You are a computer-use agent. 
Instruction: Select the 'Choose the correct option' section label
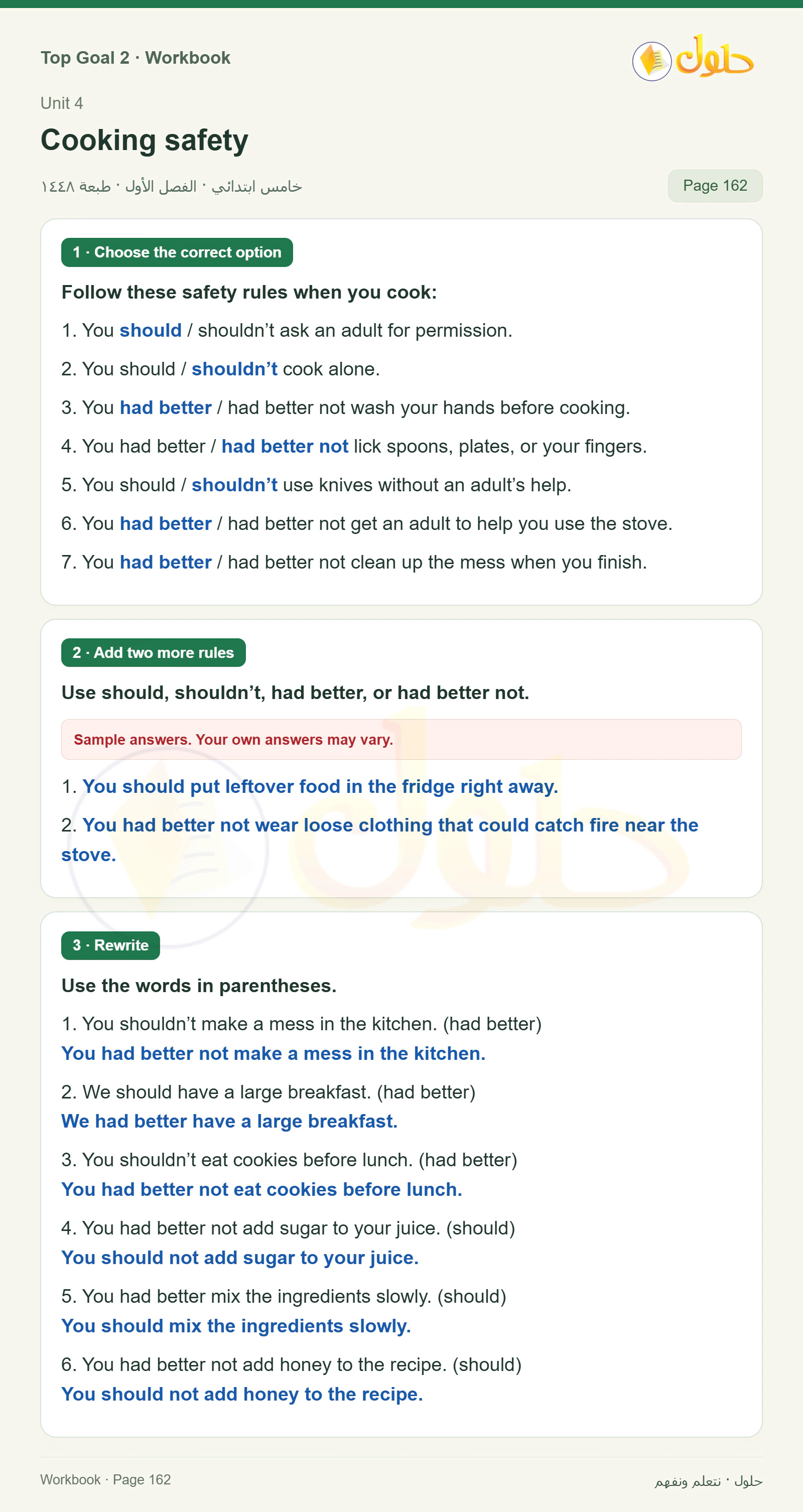[177, 252]
